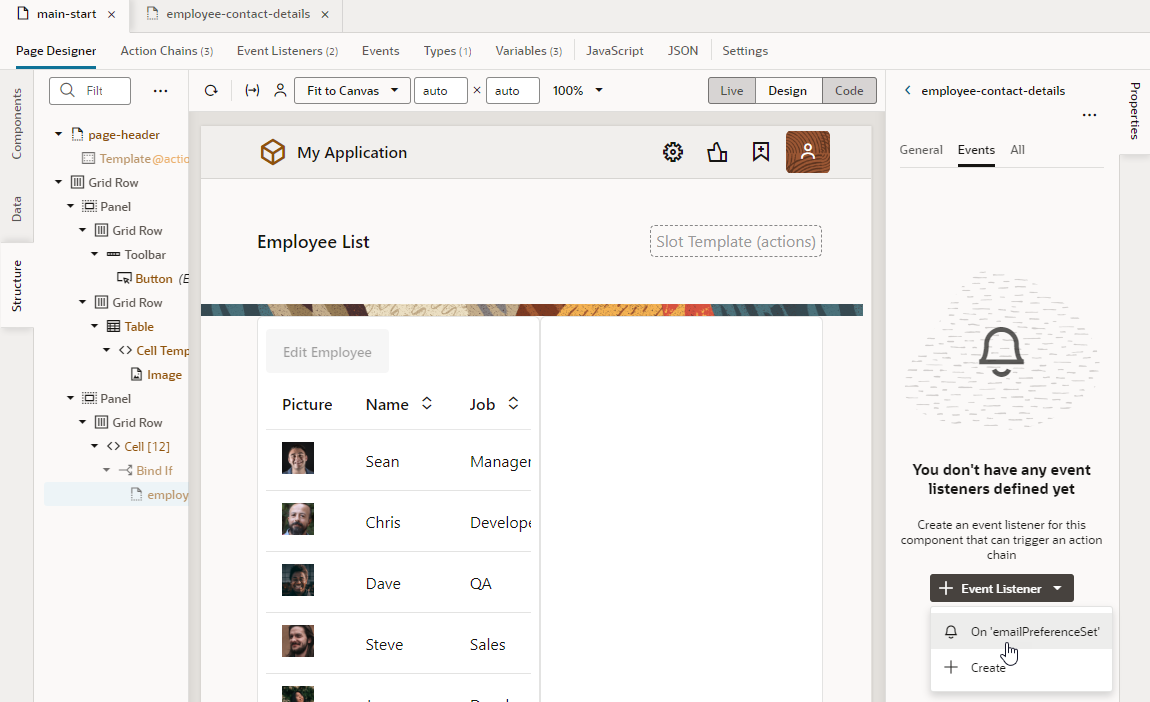This screenshot has width=1150, height=702.
Task: Click the structure filter search field
Action: pyautogui.click(x=89, y=91)
